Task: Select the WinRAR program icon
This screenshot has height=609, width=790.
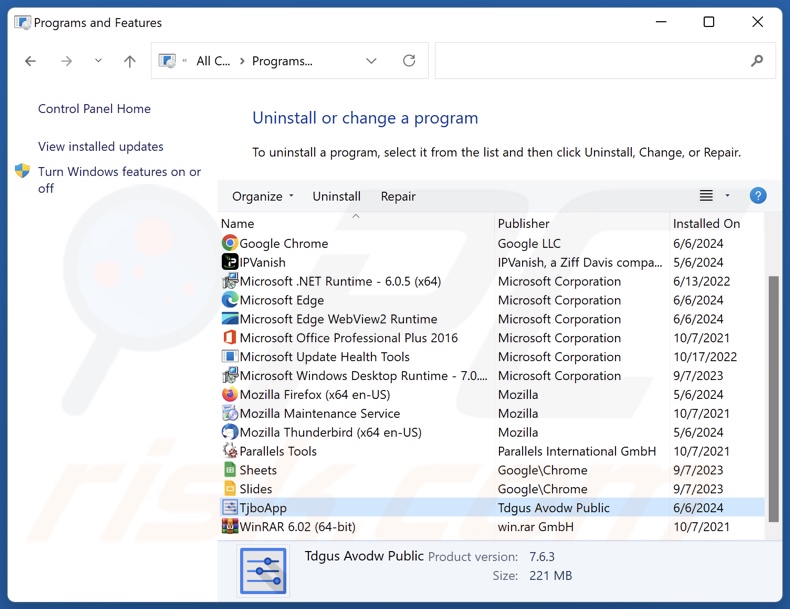Action: [x=230, y=527]
